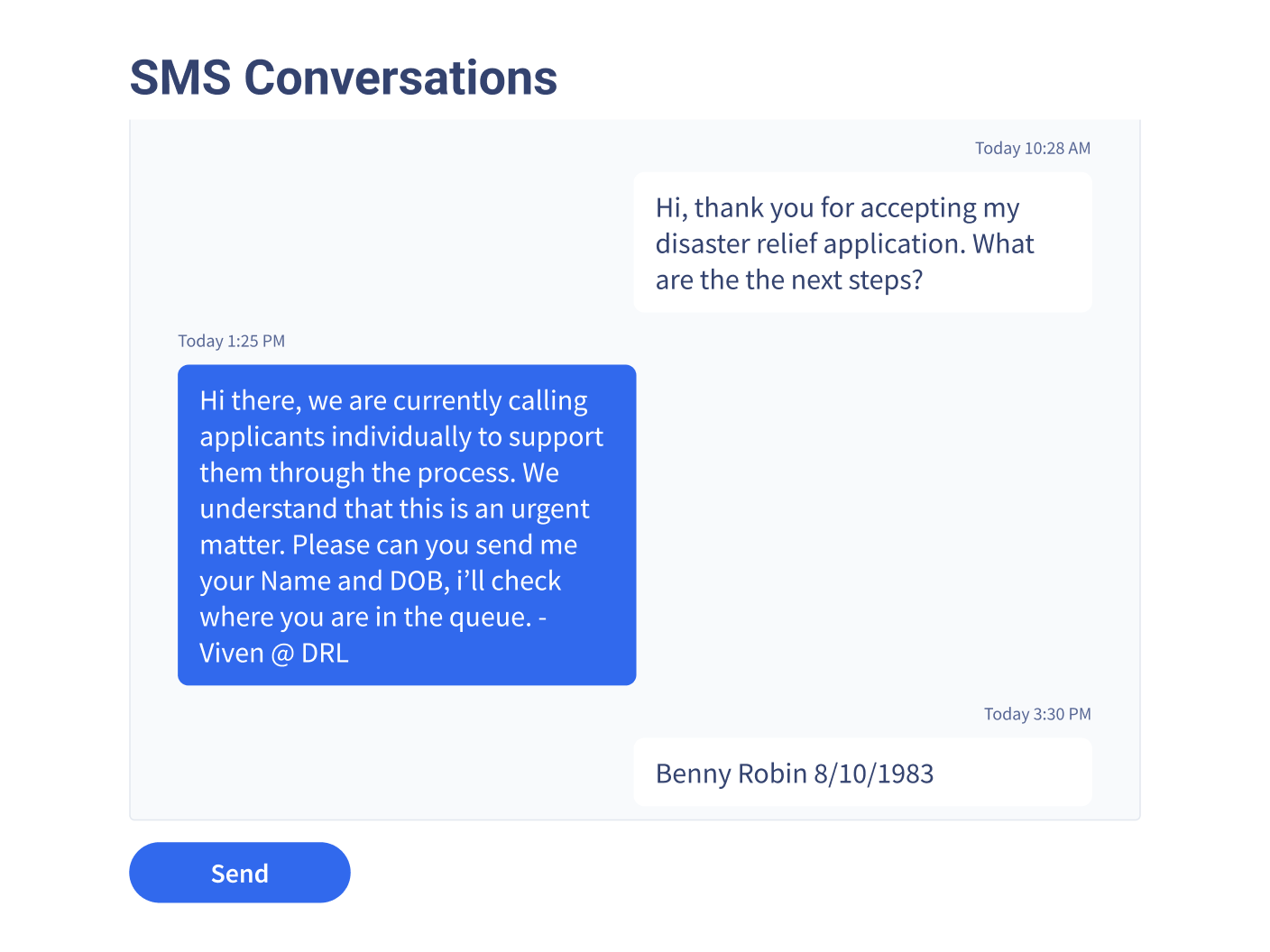
Task: Click the SMS Conversations heading
Action: (343, 78)
